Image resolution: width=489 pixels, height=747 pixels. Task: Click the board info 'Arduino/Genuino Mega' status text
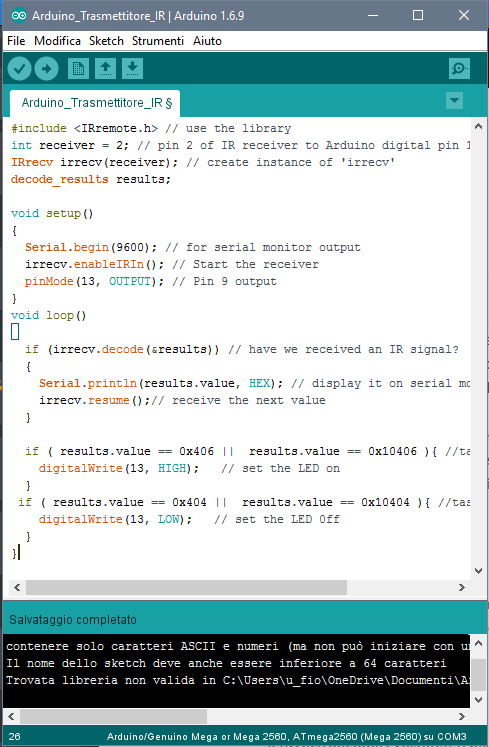coord(286,737)
